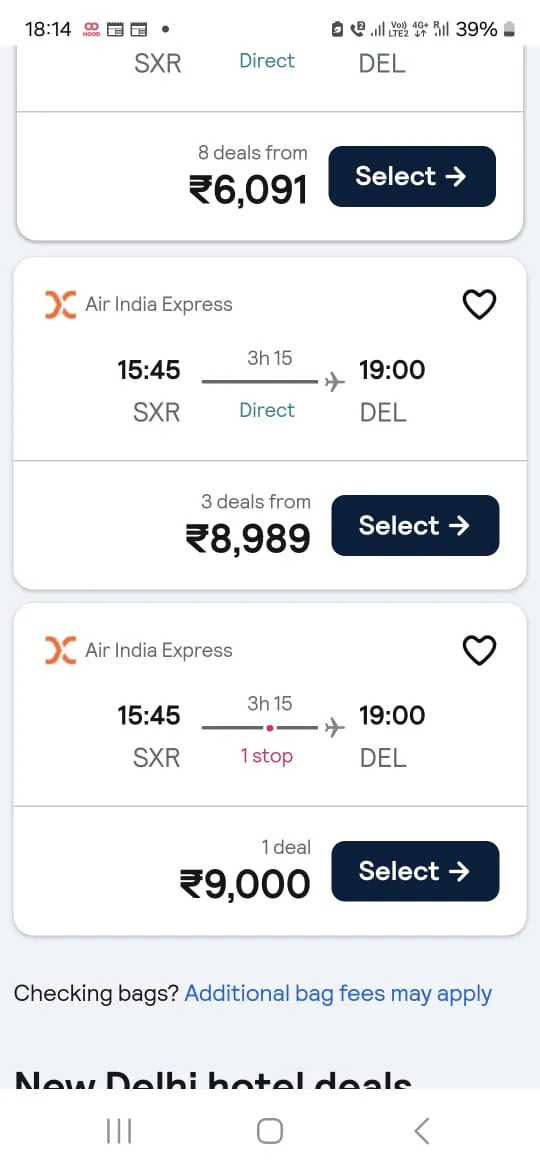
Task: Toggle heart on ₹9,000 one-stop flight
Action: (480, 651)
